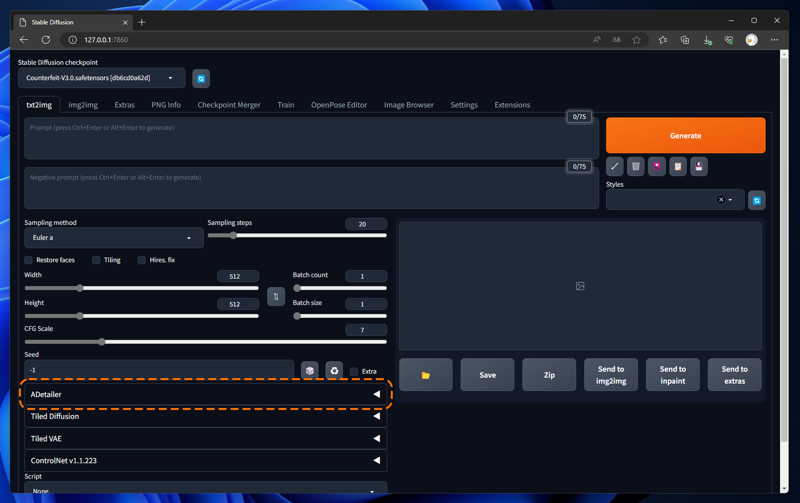
Task: Open the Settings tab
Action: (464, 105)
